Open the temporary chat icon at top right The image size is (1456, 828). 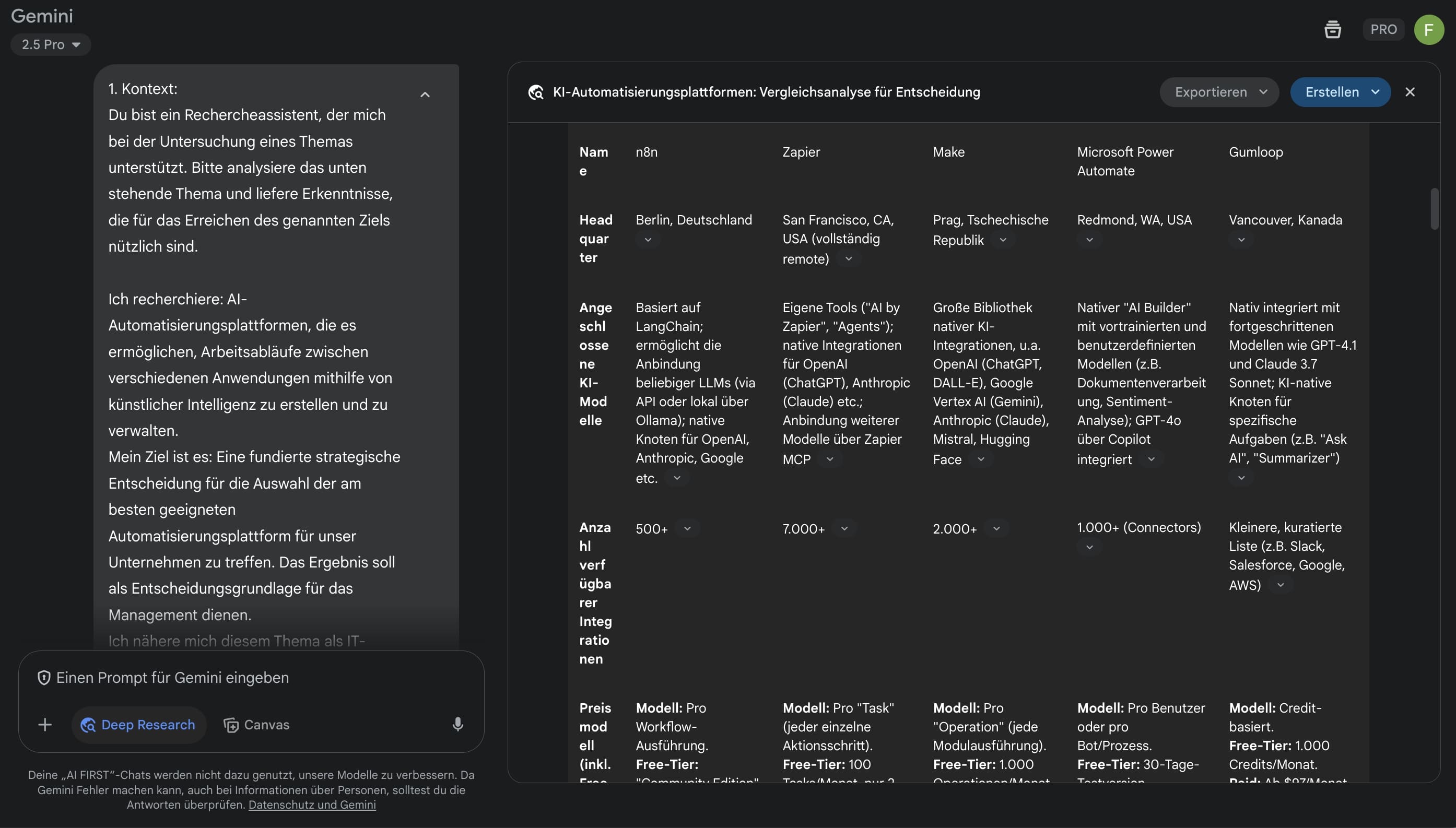click(1332, 29)
